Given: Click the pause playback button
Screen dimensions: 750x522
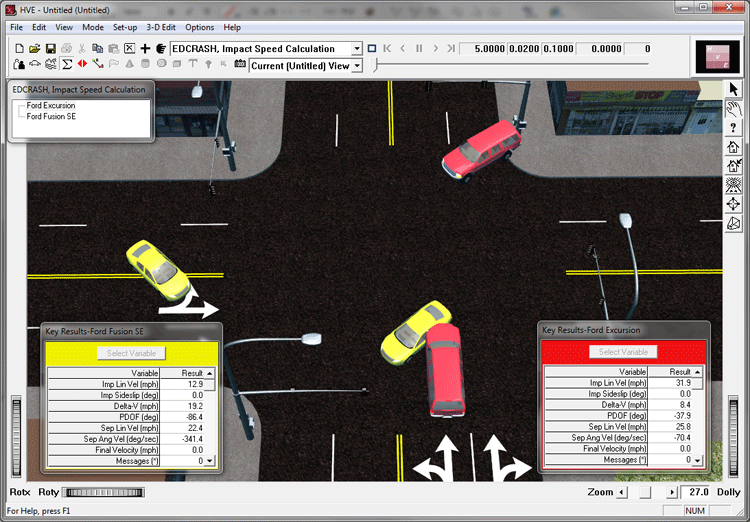Looking at the screenshot, I should pyautogui.click(x=419, y=48).
